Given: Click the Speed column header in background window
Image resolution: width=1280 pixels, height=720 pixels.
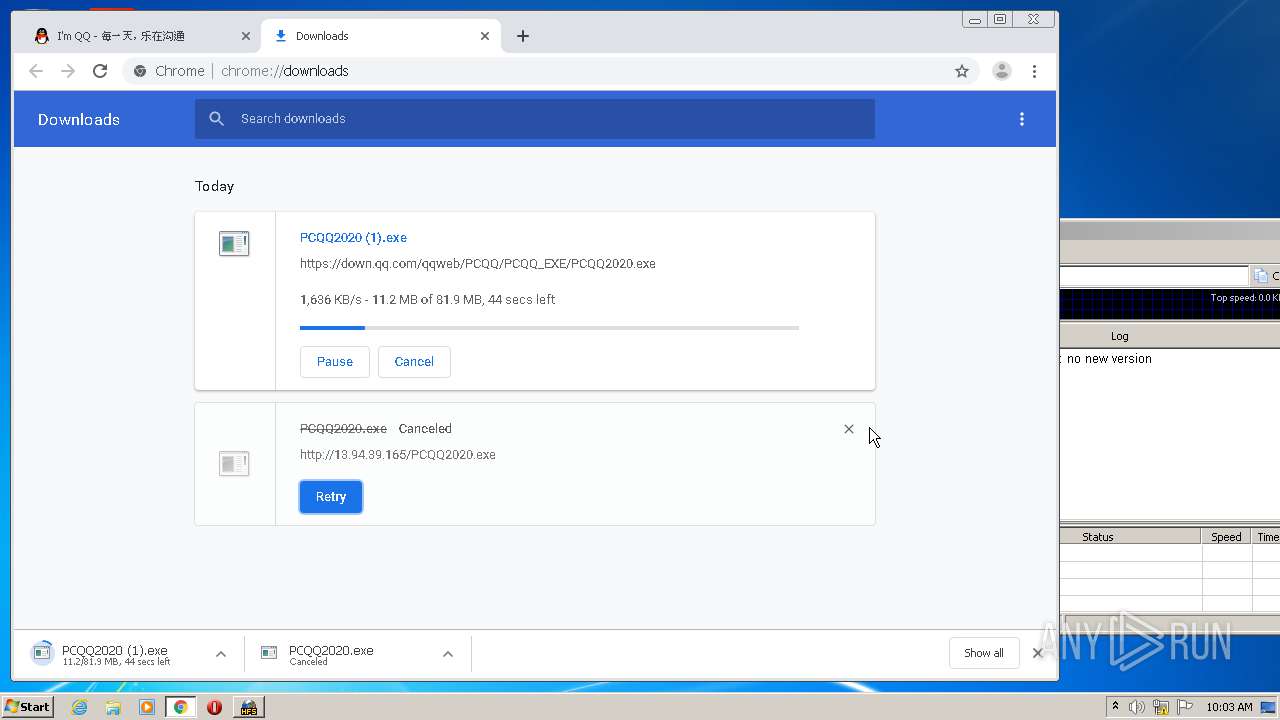Looking at the screenshot, I should coord(1226,537).
